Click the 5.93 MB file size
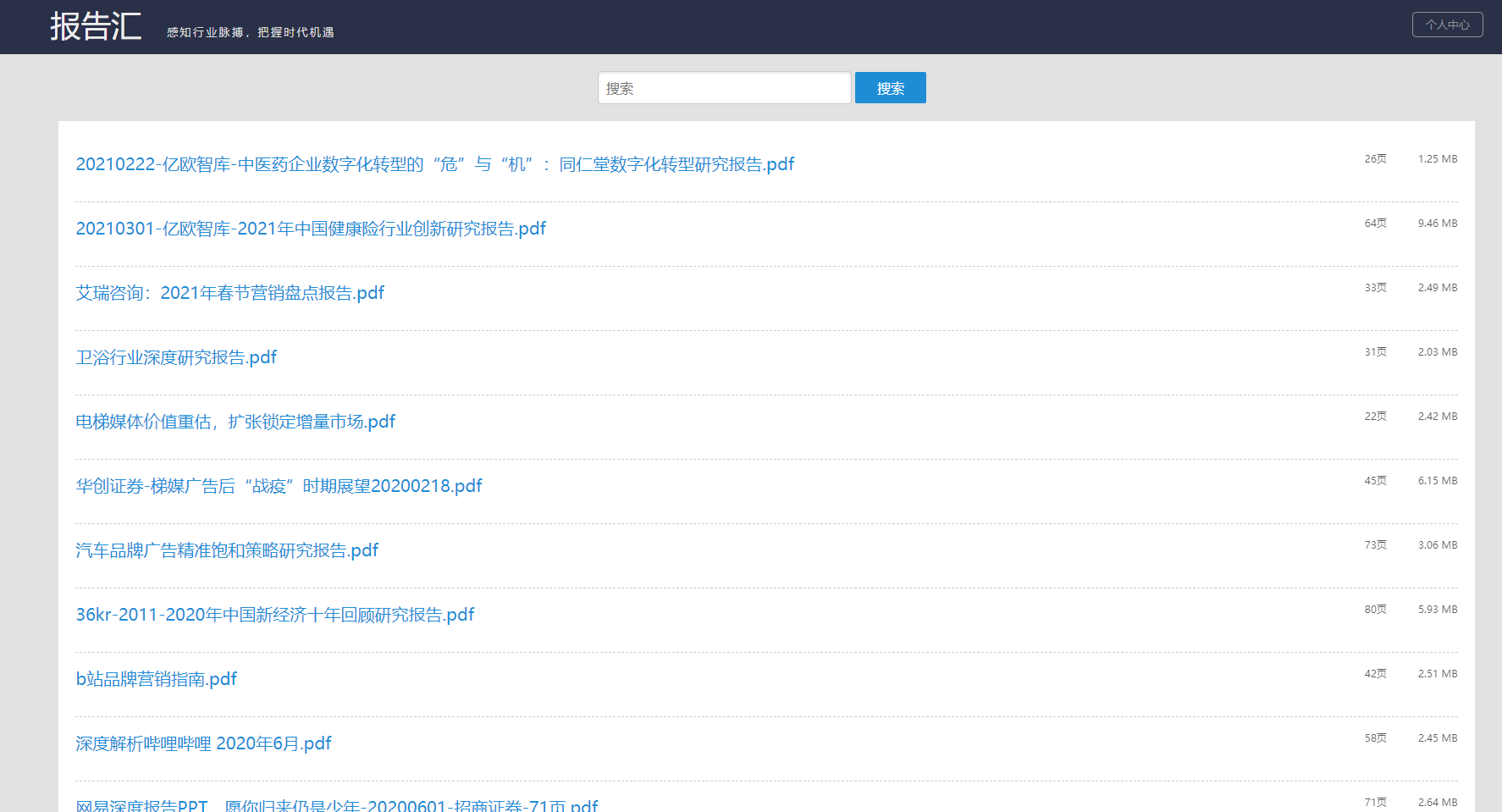This screenshot has width=1502, height=812. point(1438,610)
